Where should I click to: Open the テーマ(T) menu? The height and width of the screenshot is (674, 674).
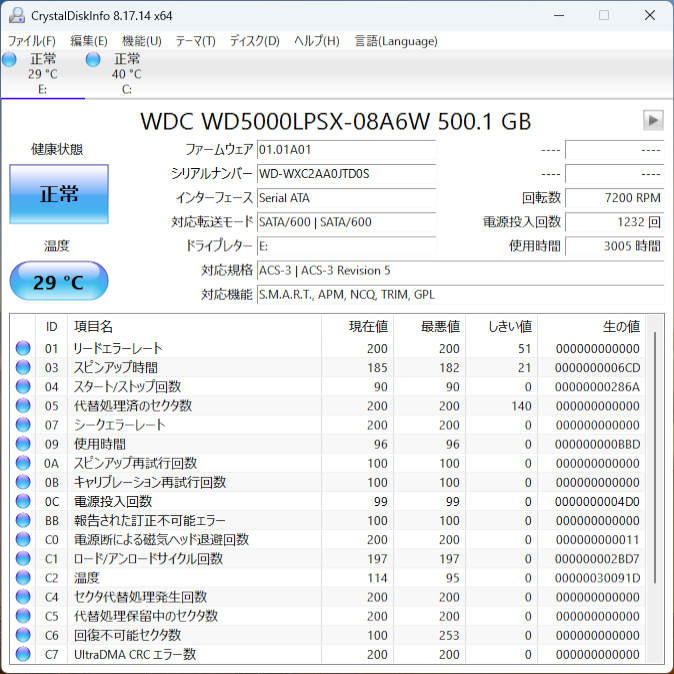point(195,41)
